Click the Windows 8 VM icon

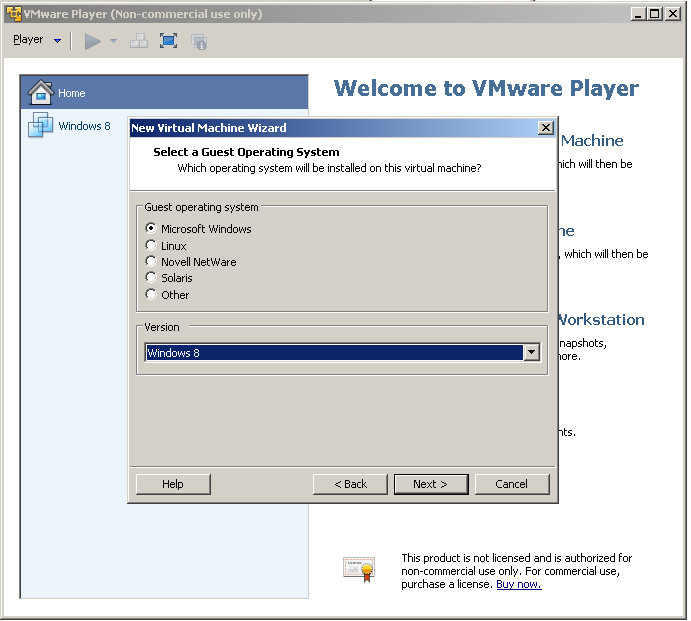click(41, 125)
